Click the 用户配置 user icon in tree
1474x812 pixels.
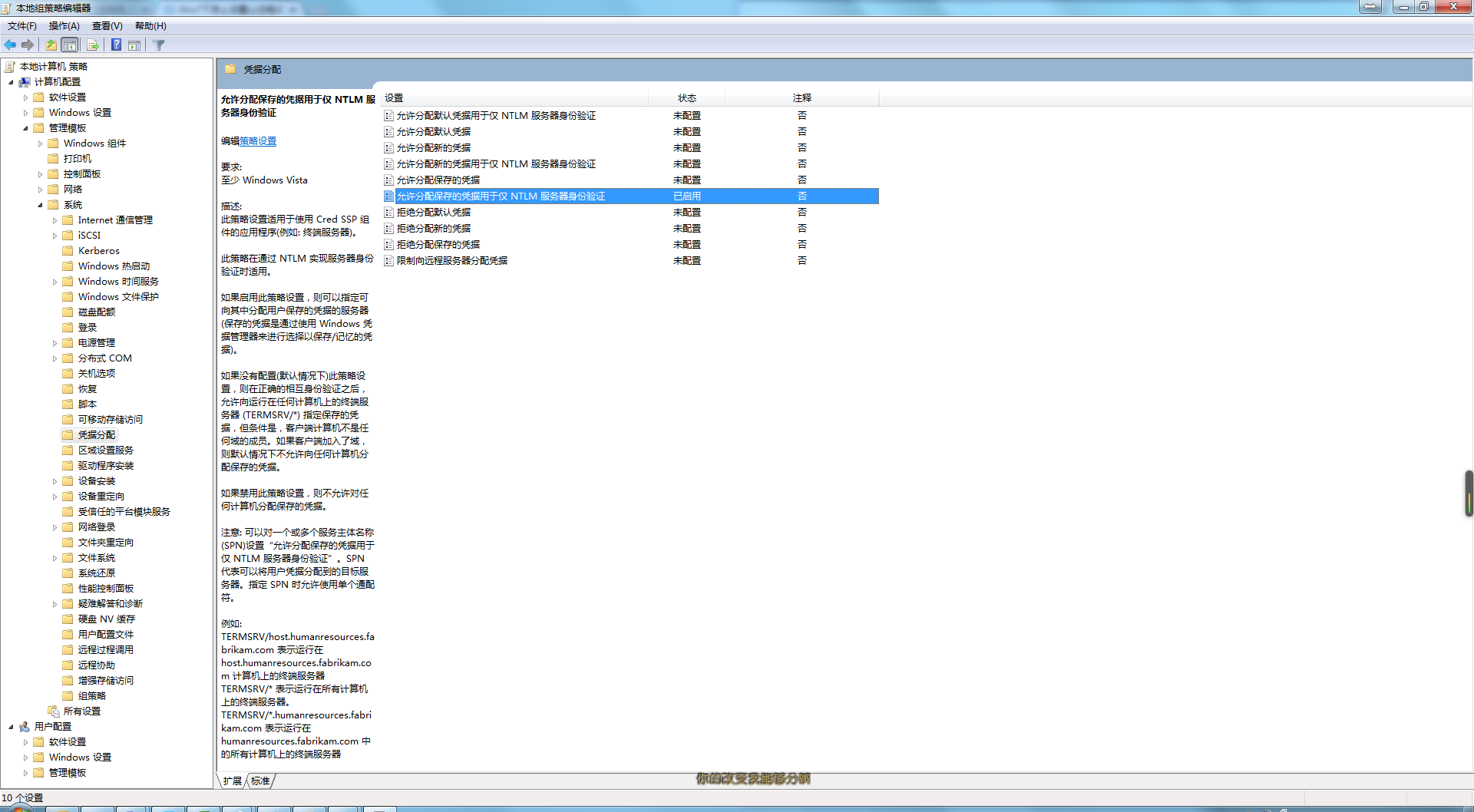pyautogui.click(x=25, y=727)
